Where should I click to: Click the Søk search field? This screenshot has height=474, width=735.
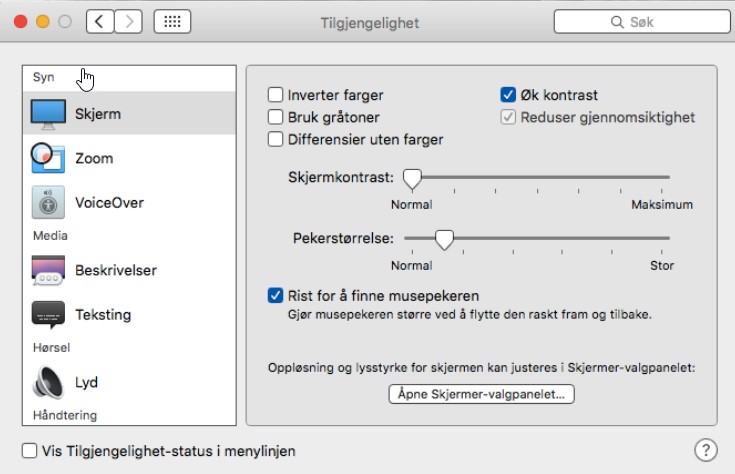click(635, 21)
